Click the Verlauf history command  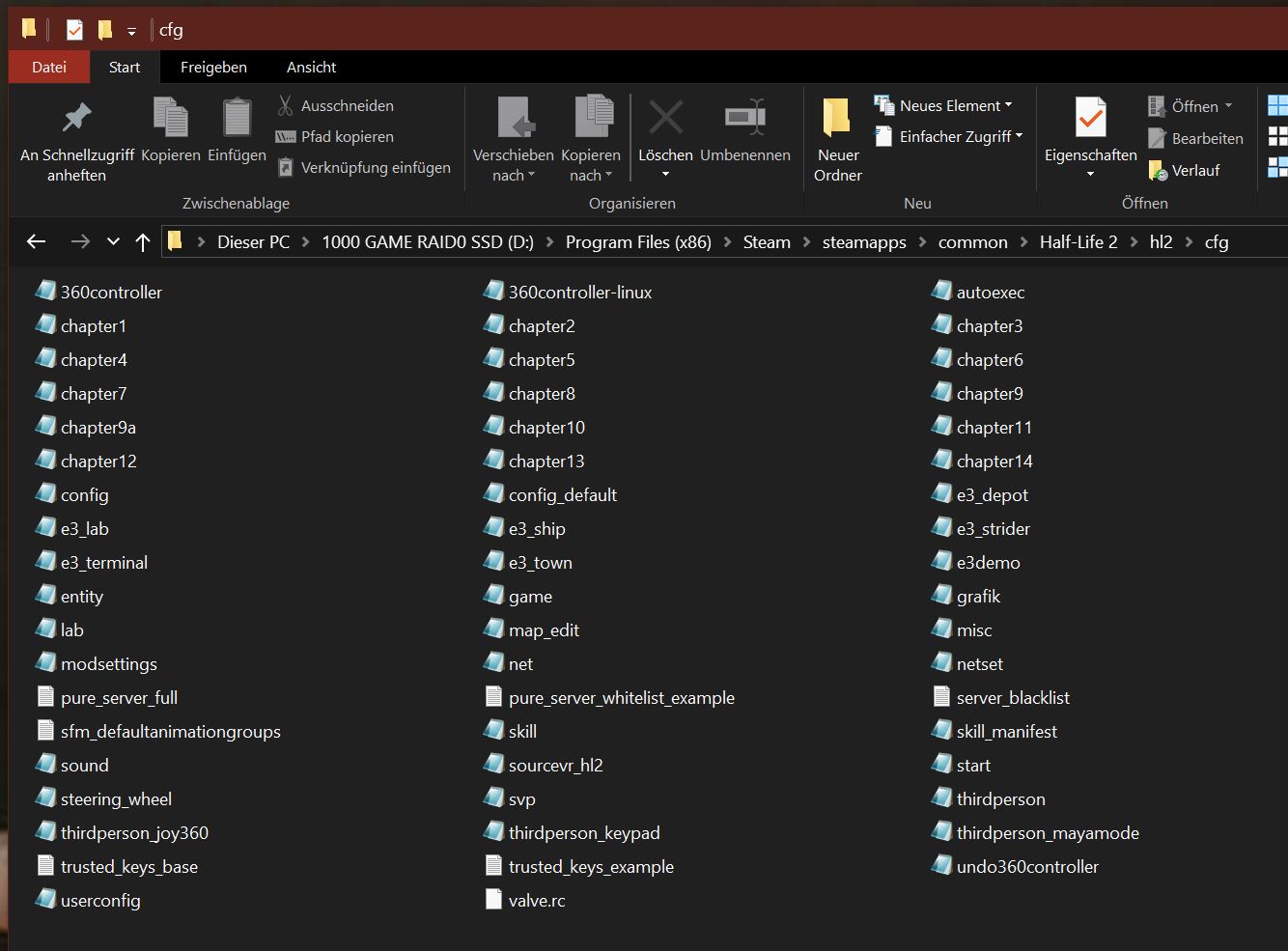(x=1185, y=170)
